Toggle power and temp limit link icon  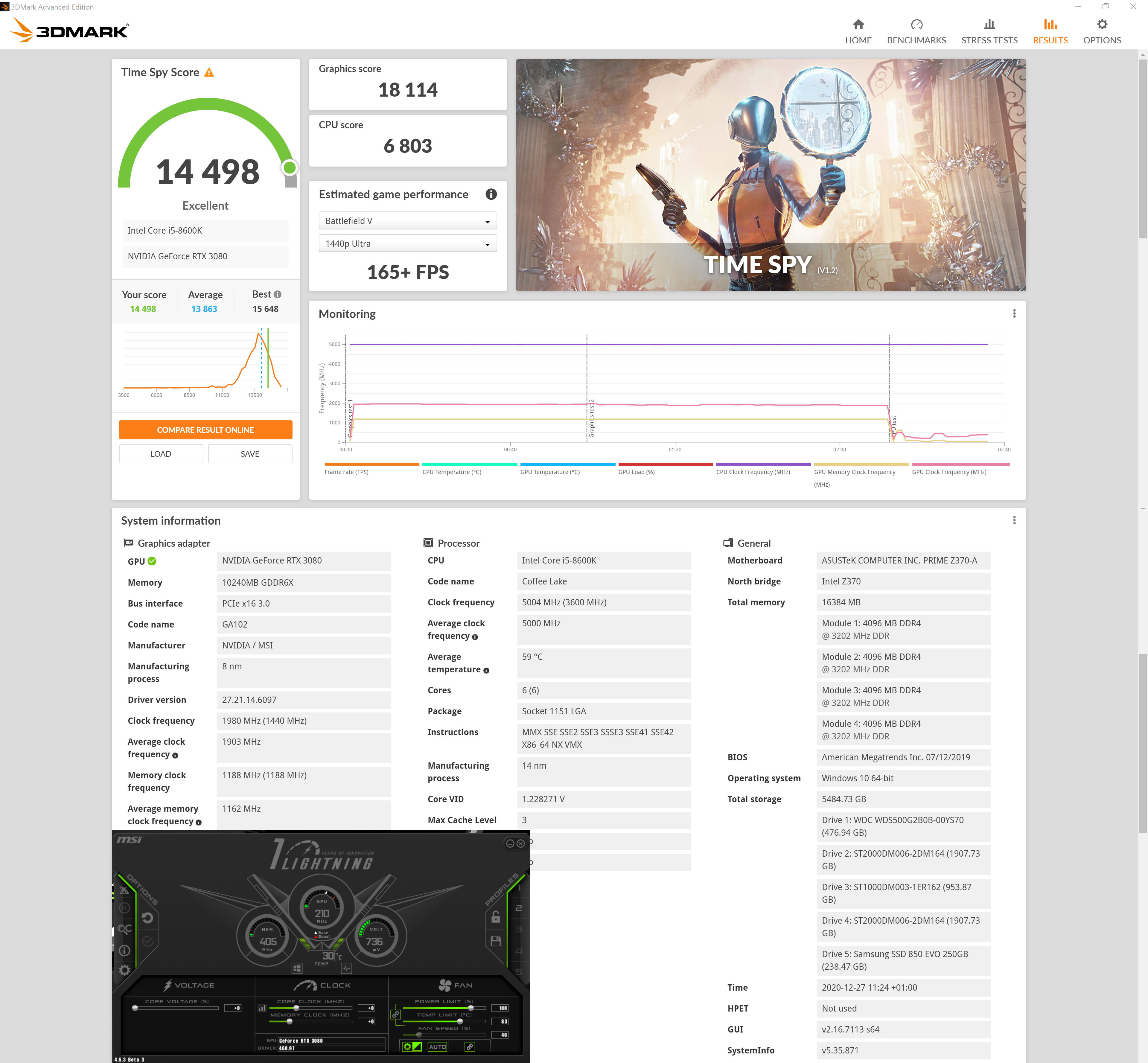[396, 1015]
